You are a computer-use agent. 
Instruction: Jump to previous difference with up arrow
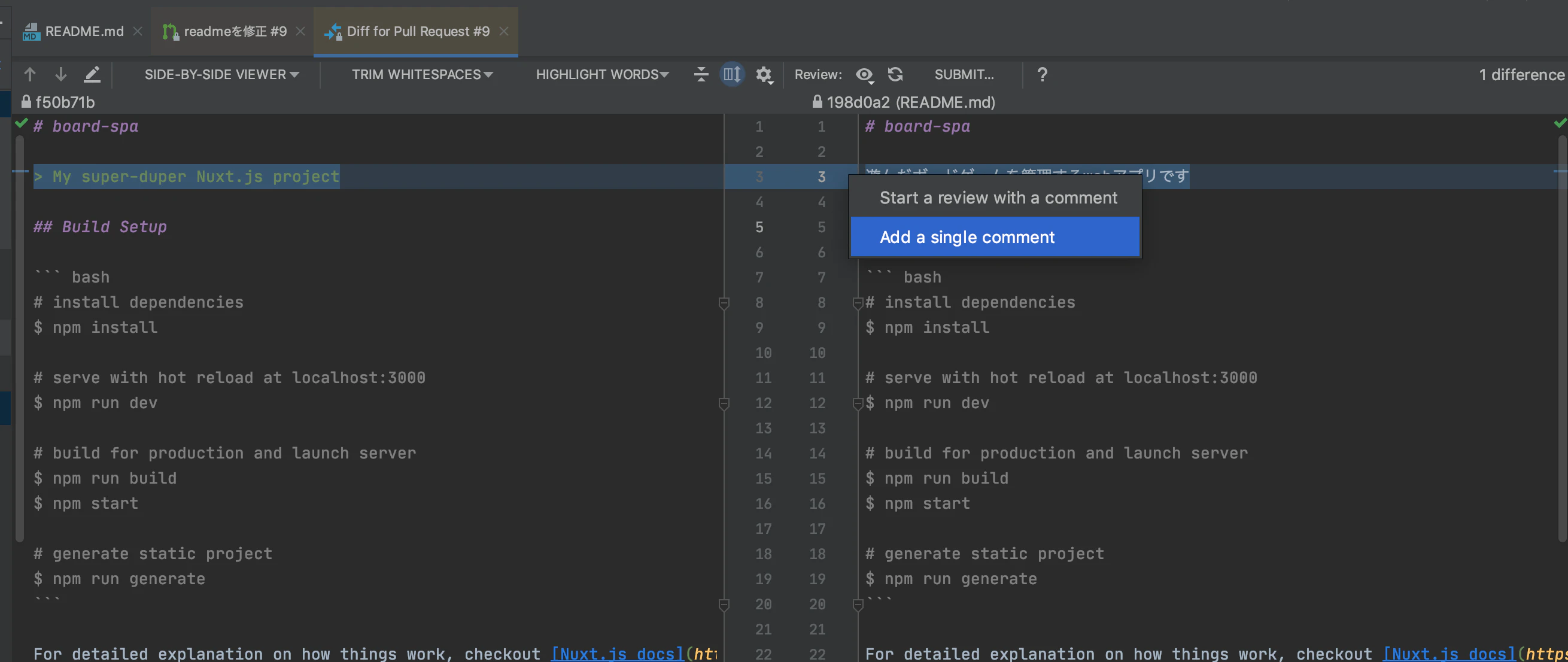30,74
